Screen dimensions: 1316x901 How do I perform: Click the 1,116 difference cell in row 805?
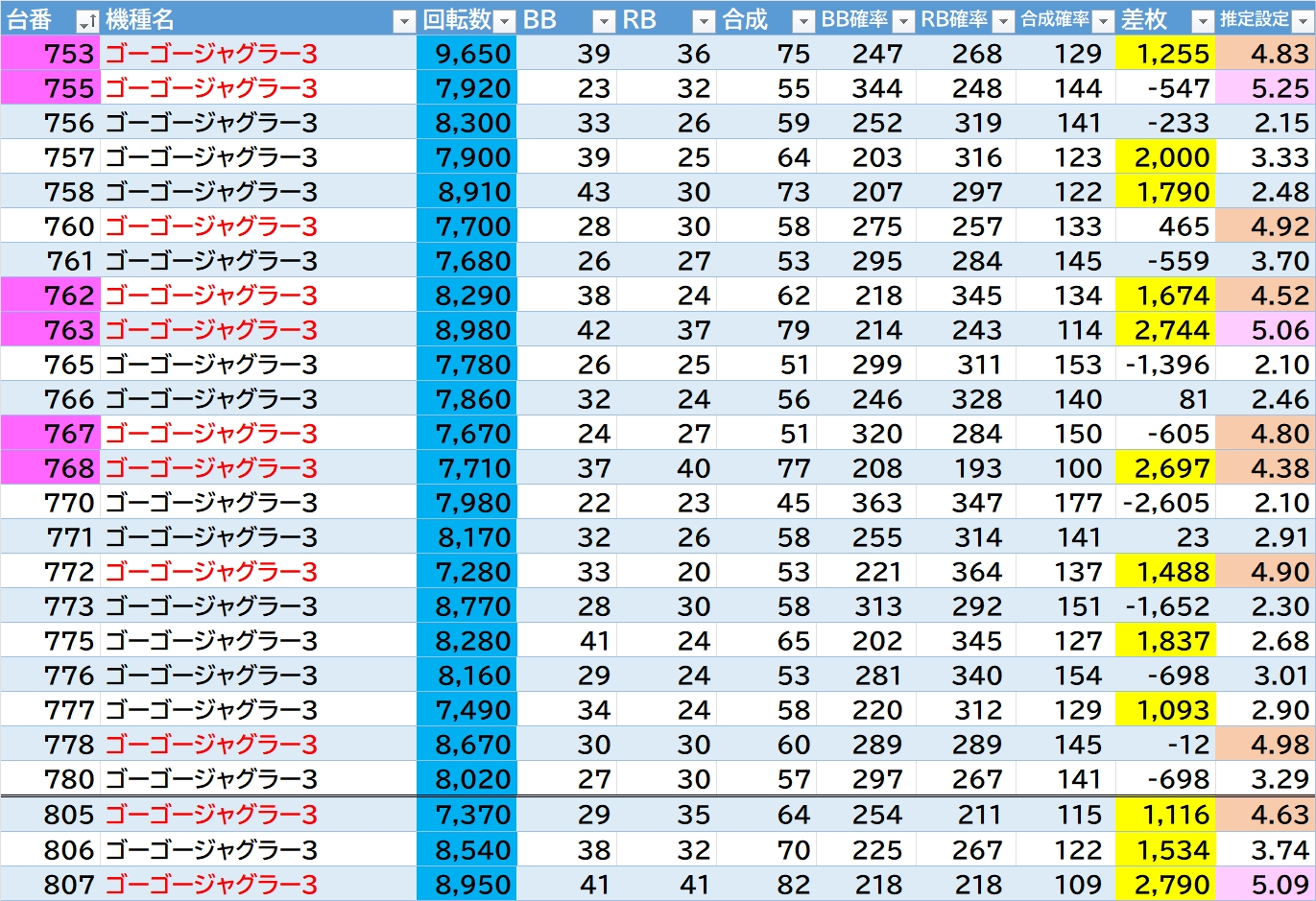tap(1166, 815)
